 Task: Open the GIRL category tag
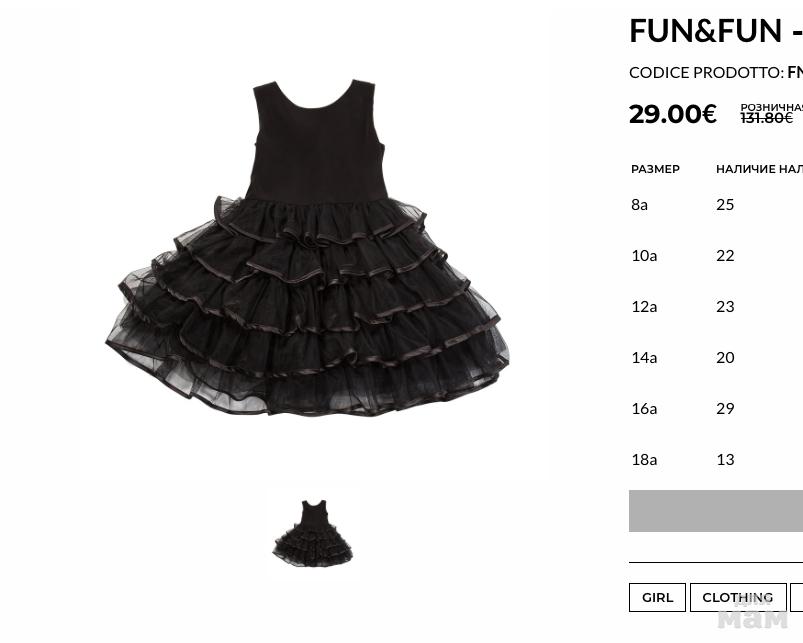657,597
